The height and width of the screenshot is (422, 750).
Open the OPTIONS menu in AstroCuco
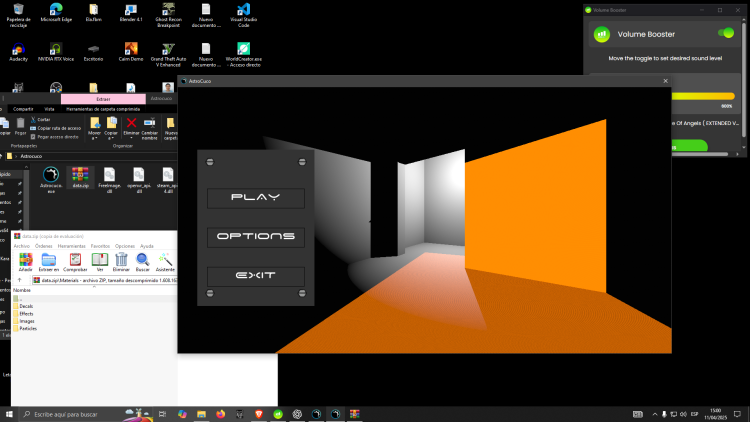(x=255, y=237)
